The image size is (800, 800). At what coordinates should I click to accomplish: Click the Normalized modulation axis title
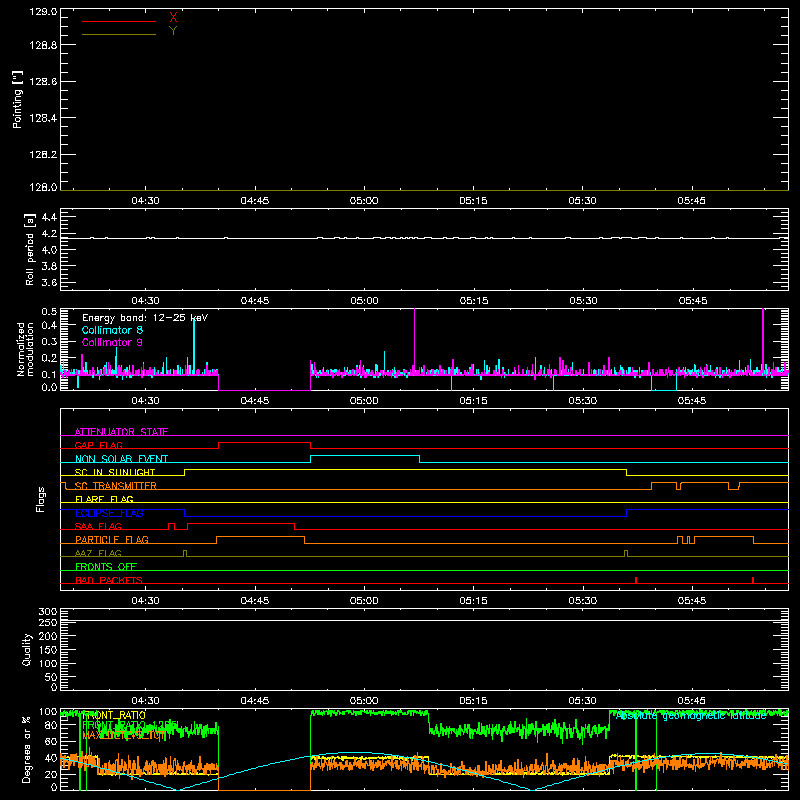pyautogui.click(x=25, y=349)
